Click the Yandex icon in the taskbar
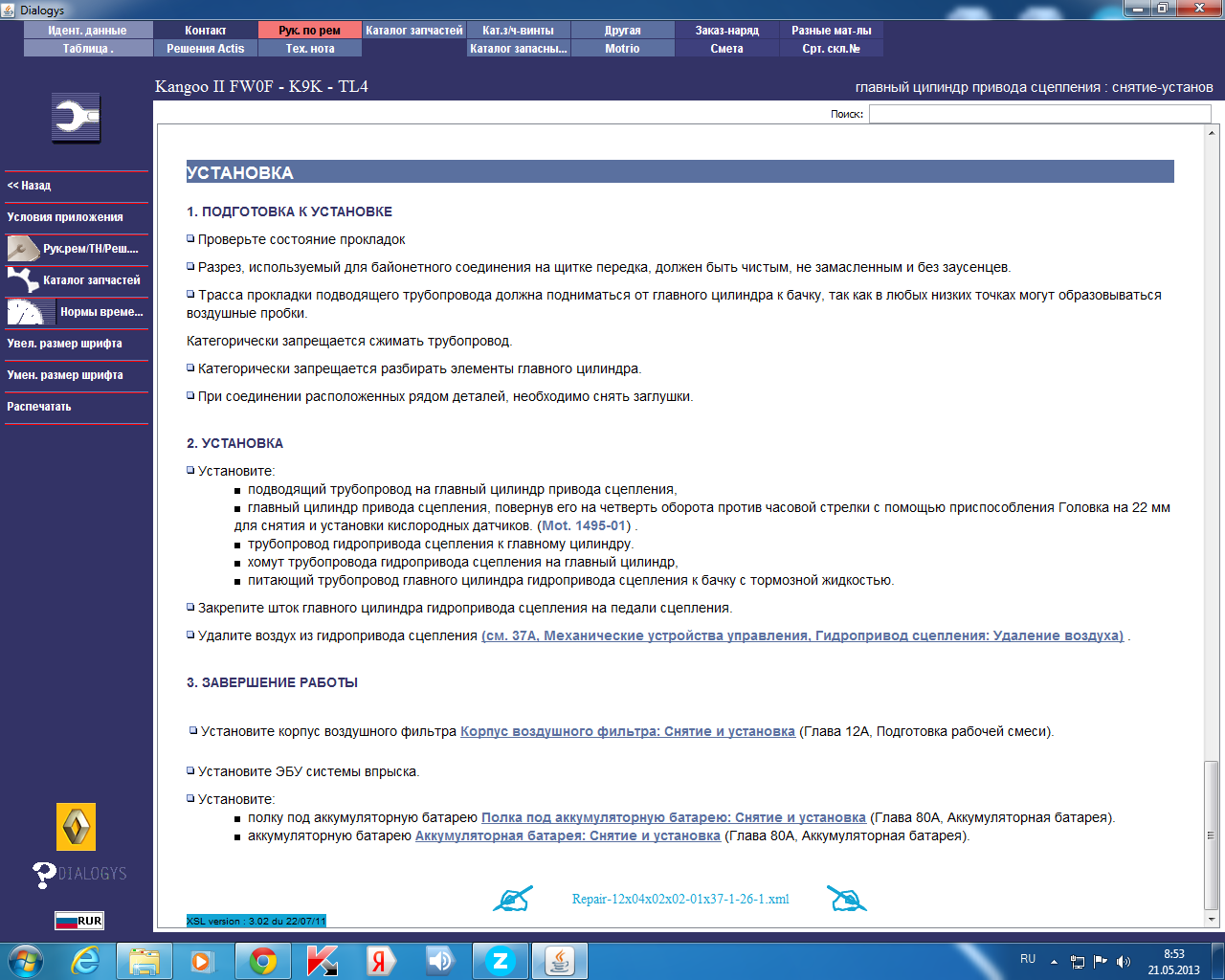Screen dimensions: 1225x980 (x=380, y=961)
